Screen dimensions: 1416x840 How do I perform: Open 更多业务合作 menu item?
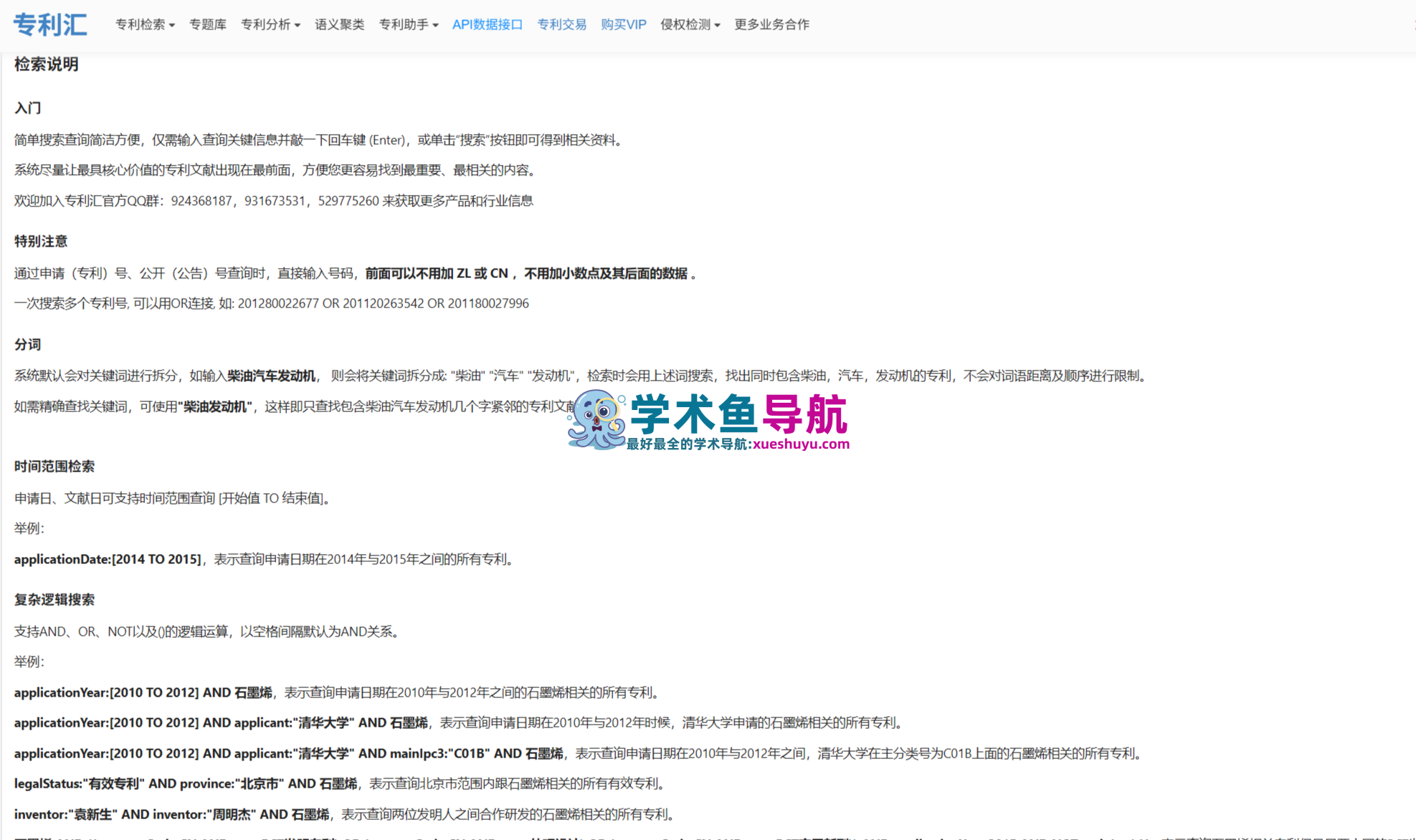pos(771,25)
